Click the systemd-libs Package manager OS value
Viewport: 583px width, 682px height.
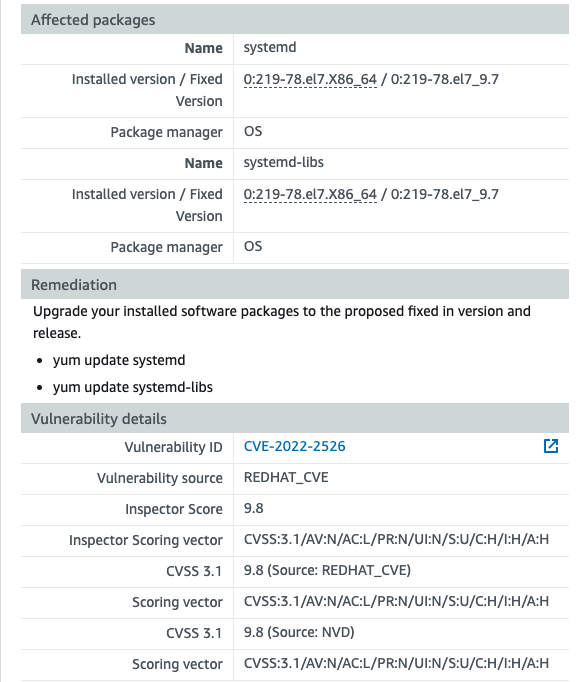pyautogui.click(x=253, y=246)
